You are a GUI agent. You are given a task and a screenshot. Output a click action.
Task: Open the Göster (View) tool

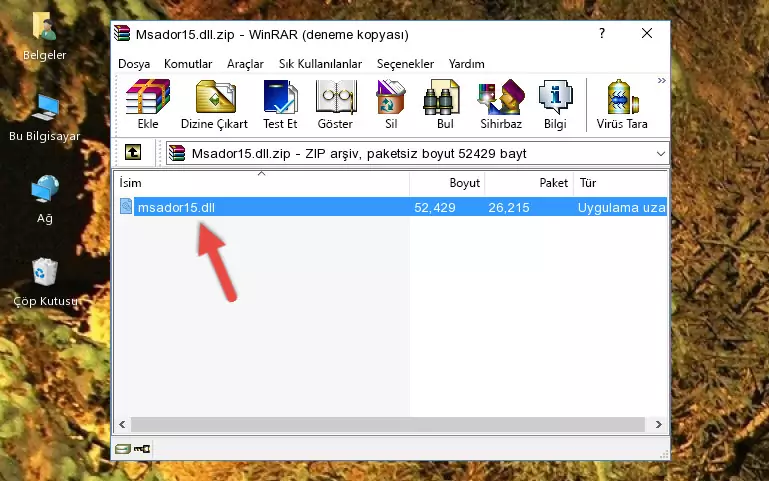(335, 97)
